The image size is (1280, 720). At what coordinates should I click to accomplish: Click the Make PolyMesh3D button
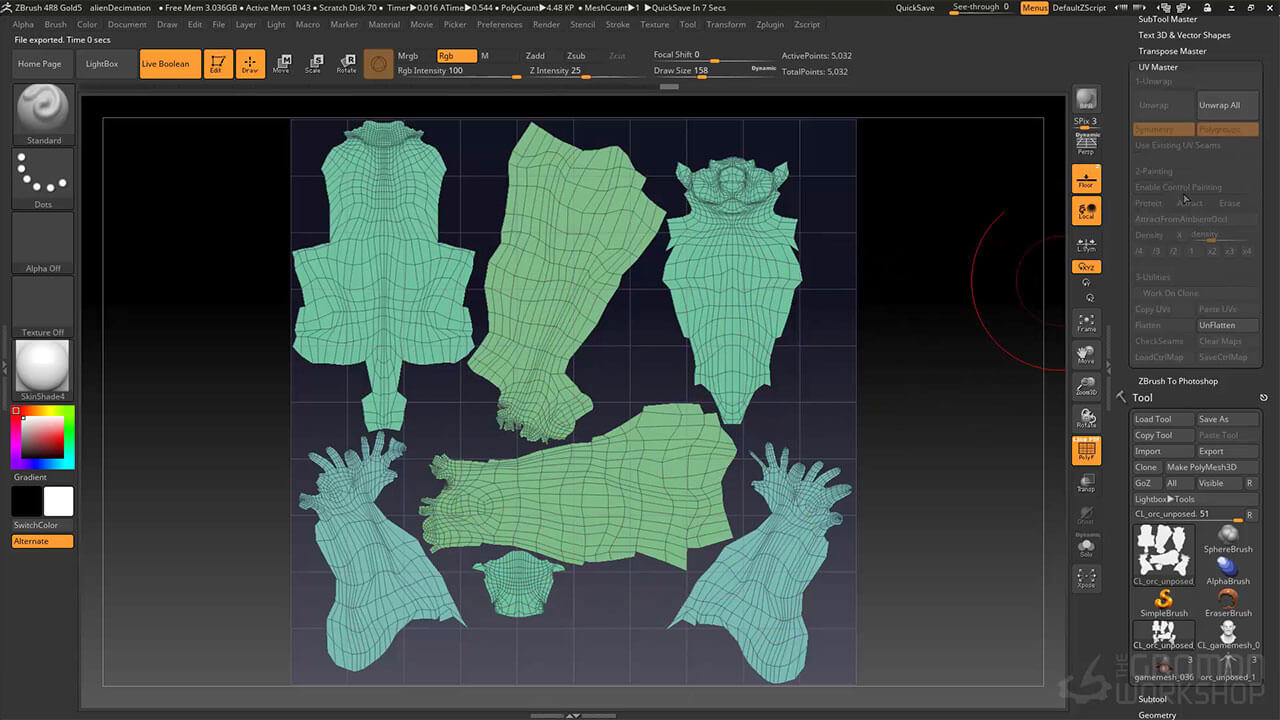(x=1201, y=467)
